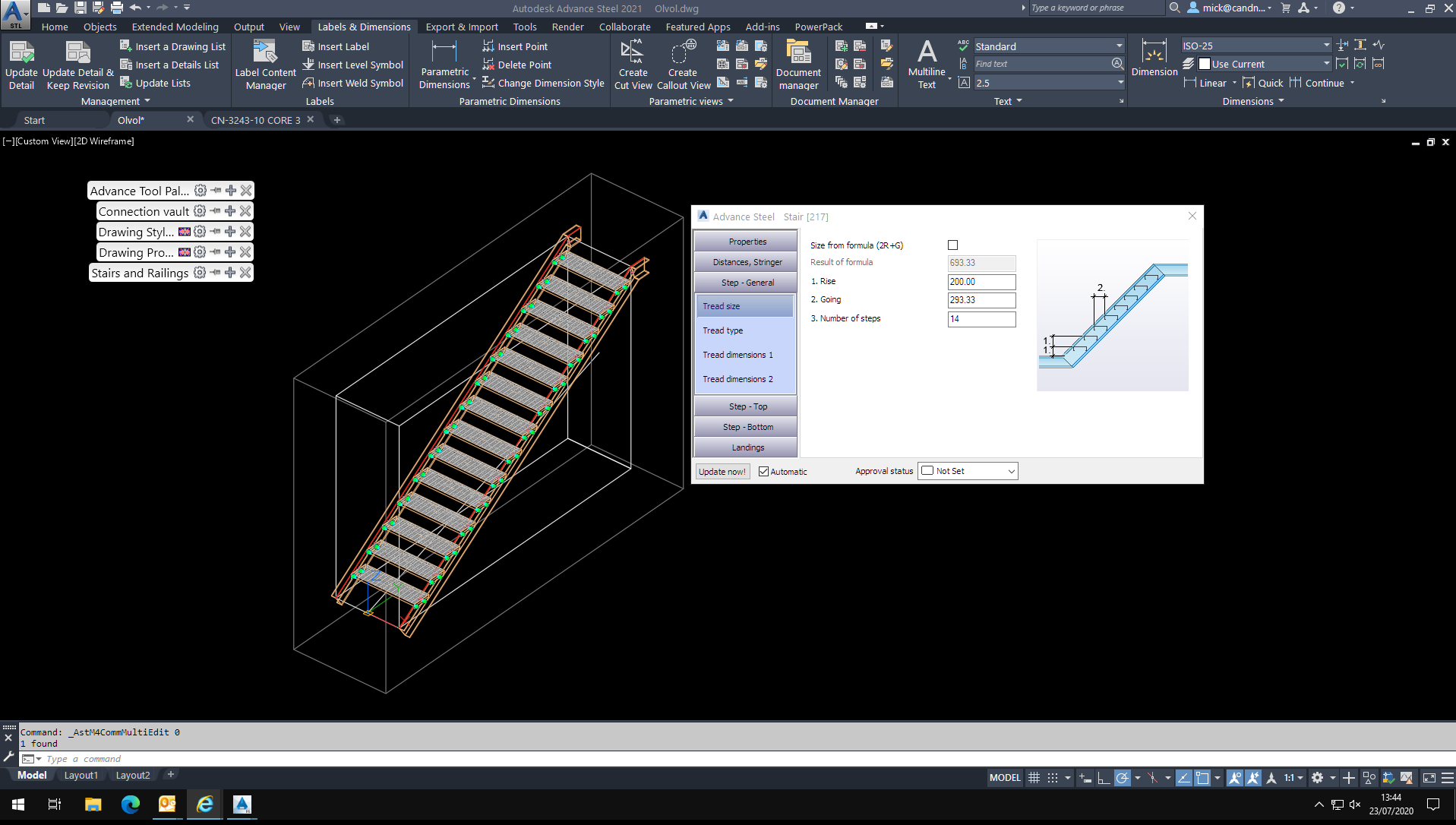Expand the Dimensions panel
Image resolution: width=1456 pixels, height=825 pixels.
coord(1253,101)
